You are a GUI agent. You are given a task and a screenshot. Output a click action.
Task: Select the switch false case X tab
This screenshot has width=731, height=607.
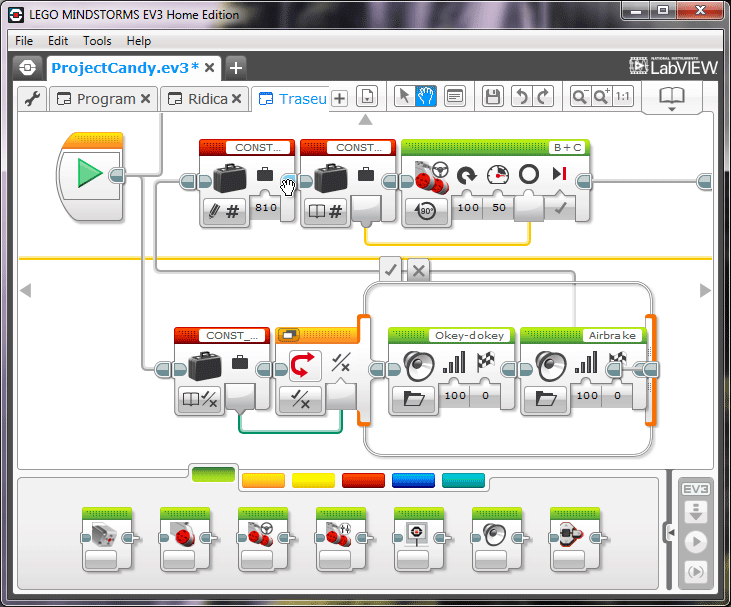pyautogui.click(x=419, y=269)
